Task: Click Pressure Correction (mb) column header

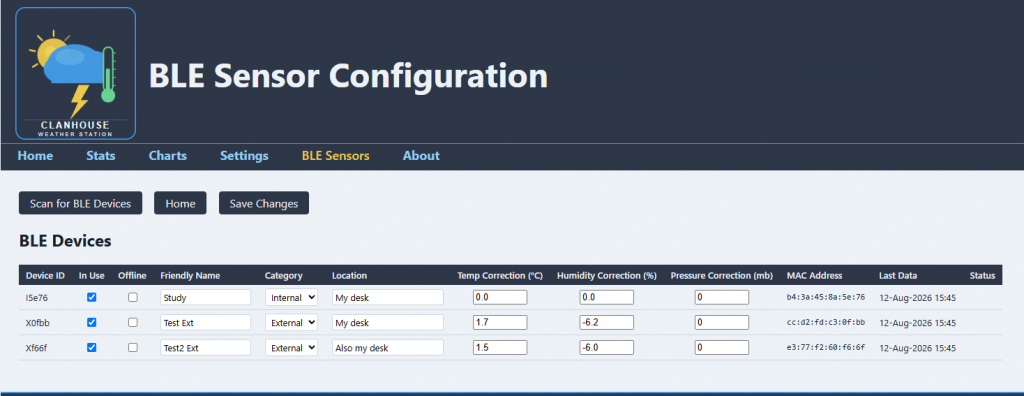Action: point(722,276)
